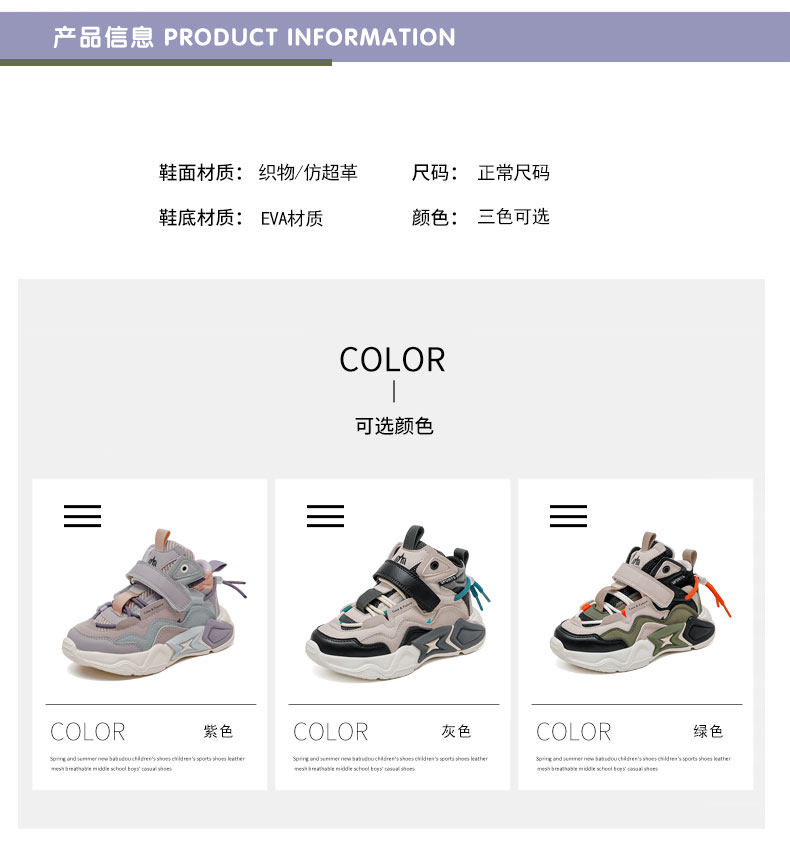Click the large COLOR section heading

pos(392,360)
